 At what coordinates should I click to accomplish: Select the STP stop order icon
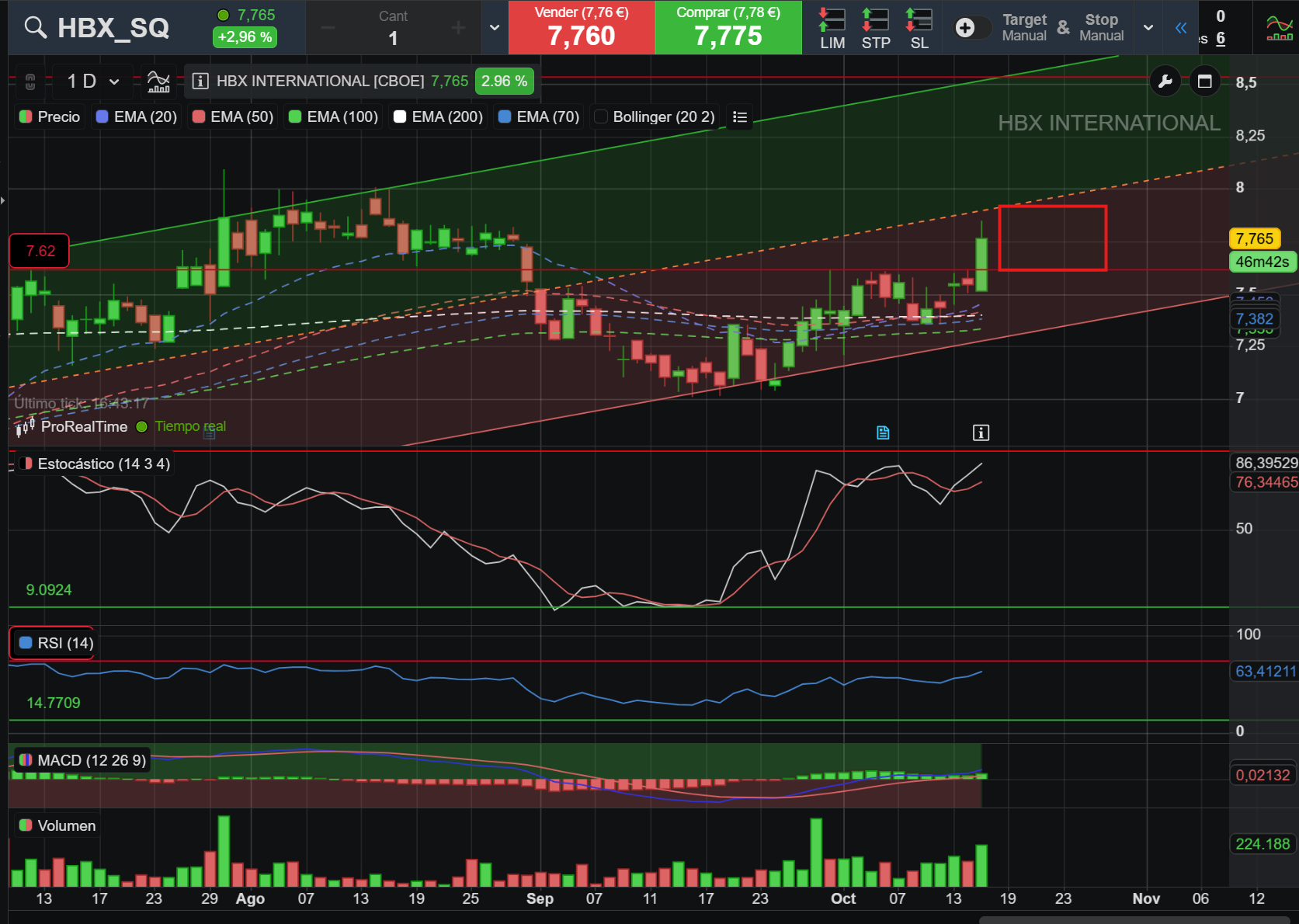pyautogui.click(x=876, y=28)
